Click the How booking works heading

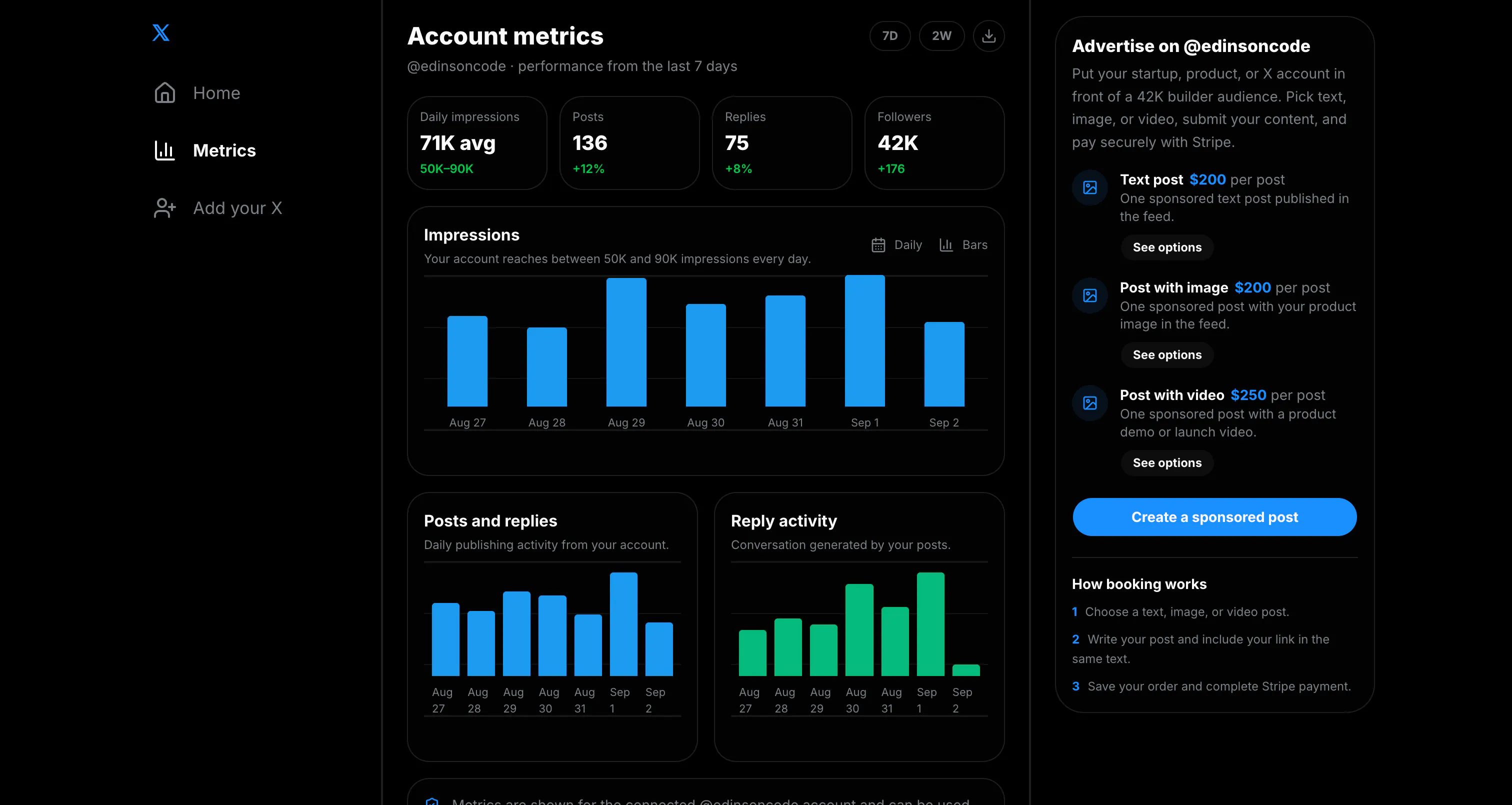coord(1139,584)
